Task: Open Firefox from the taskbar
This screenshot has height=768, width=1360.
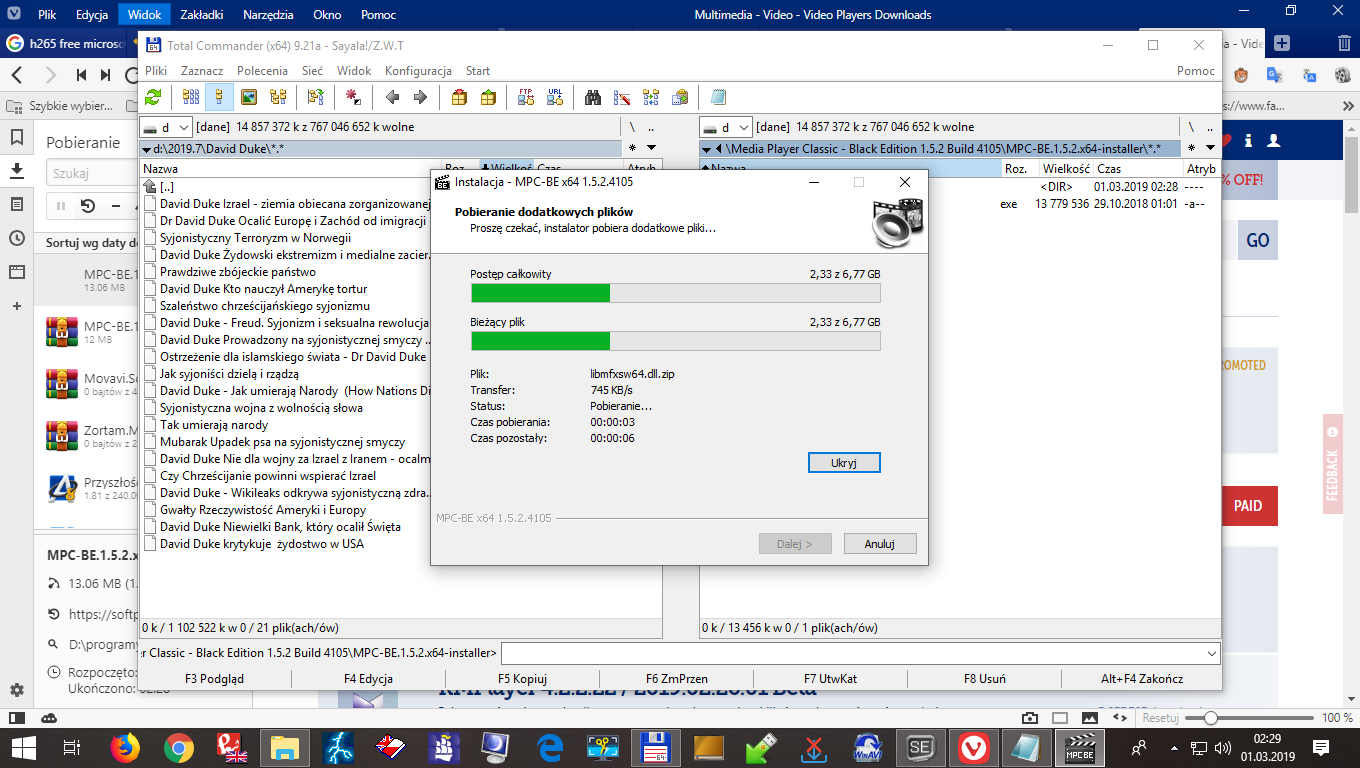Action: pos(125,747)
